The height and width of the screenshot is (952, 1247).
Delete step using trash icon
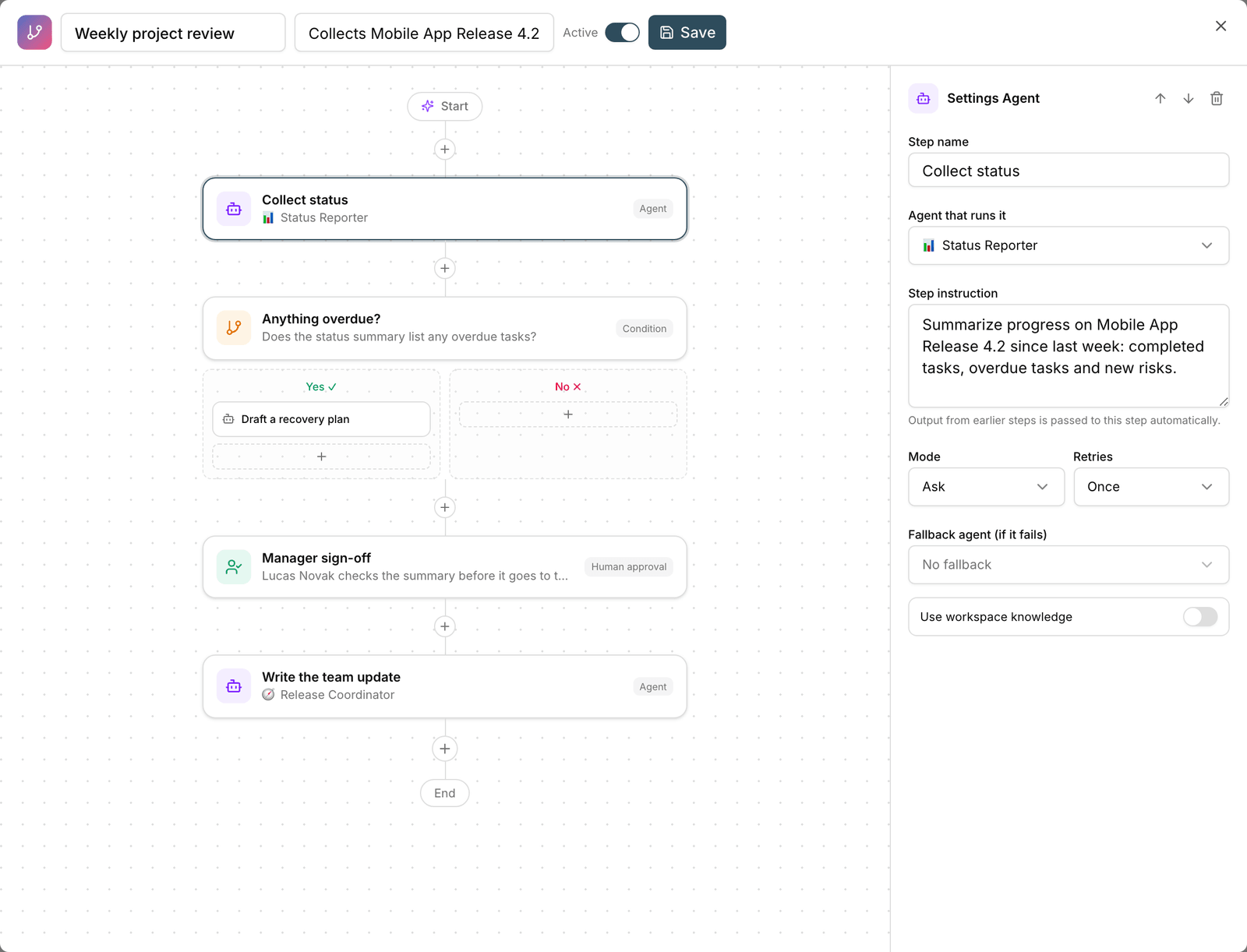click(x=1216, y=98)
